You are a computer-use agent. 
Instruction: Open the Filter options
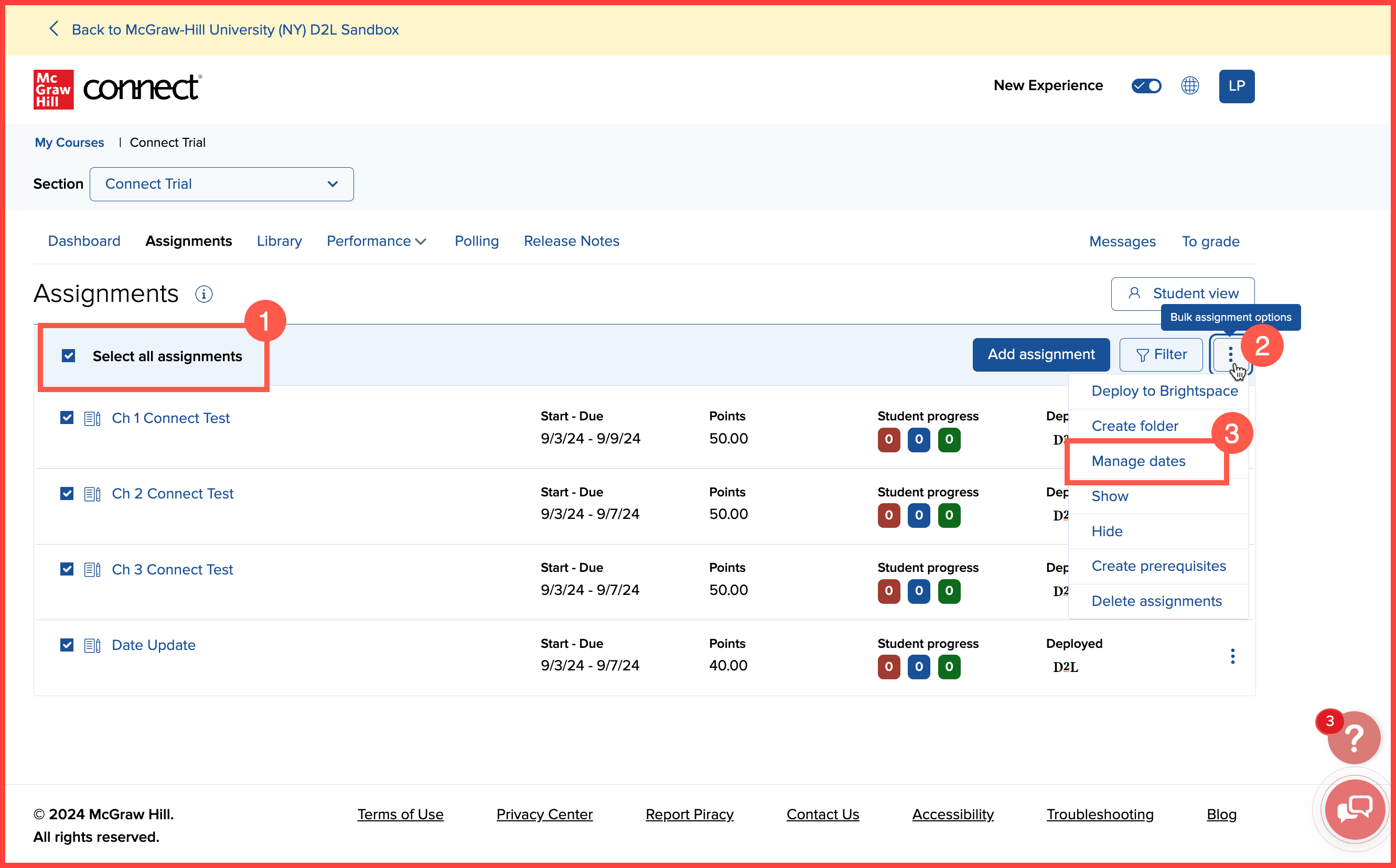click(x=1161, y=354)
